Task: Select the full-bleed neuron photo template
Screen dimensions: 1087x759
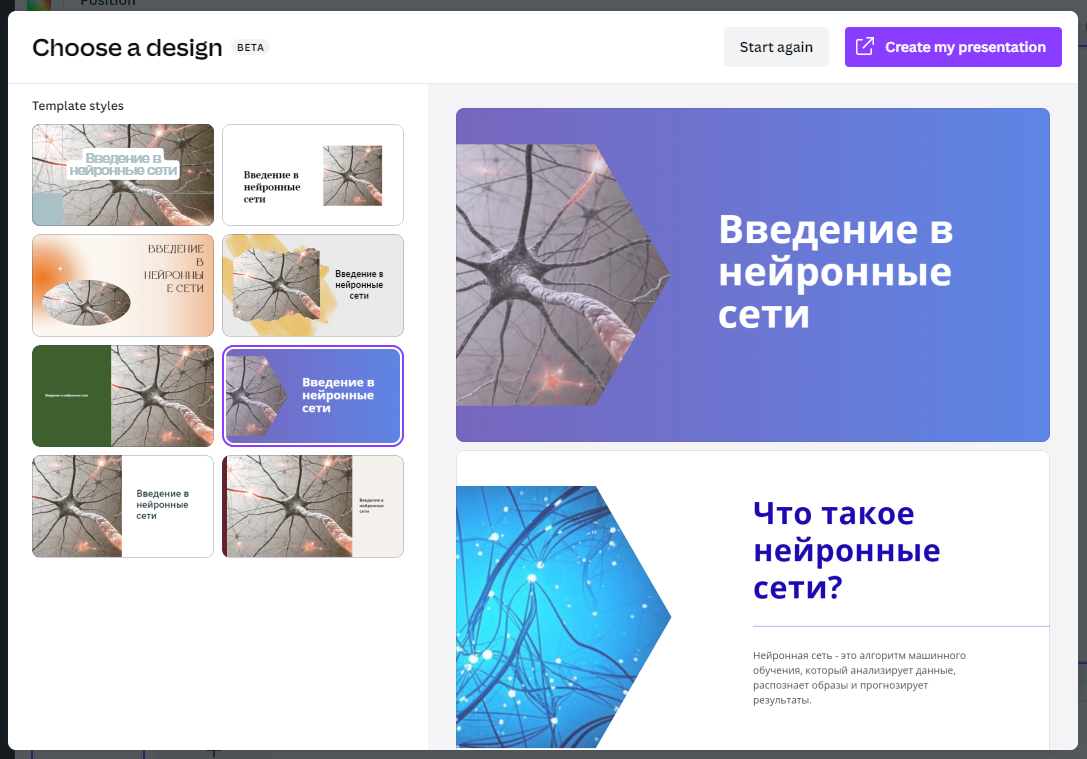Action: 123,174
